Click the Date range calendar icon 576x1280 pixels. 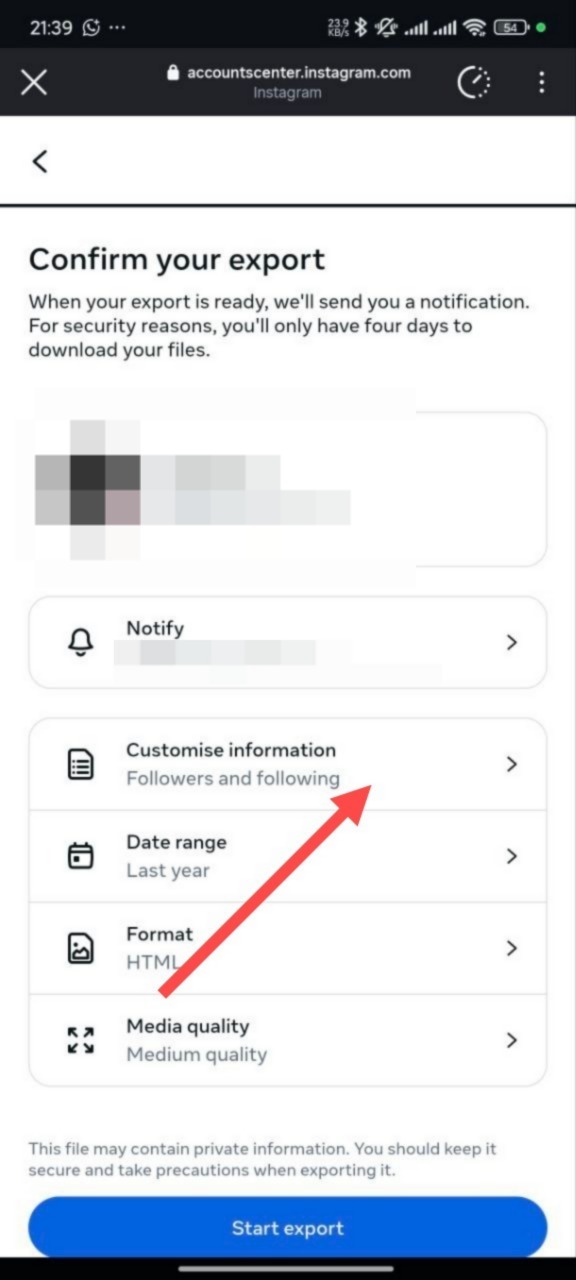pos(82,855)
